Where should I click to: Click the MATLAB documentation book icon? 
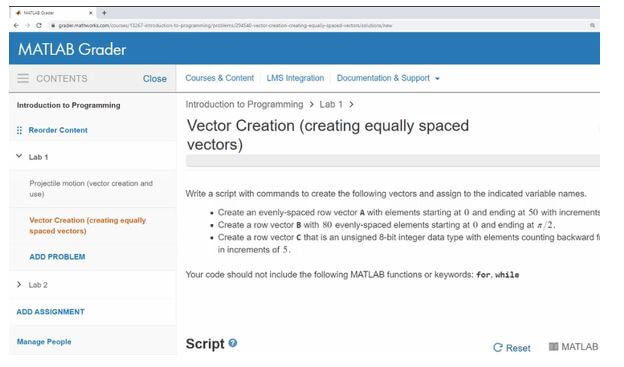(553, 346)
